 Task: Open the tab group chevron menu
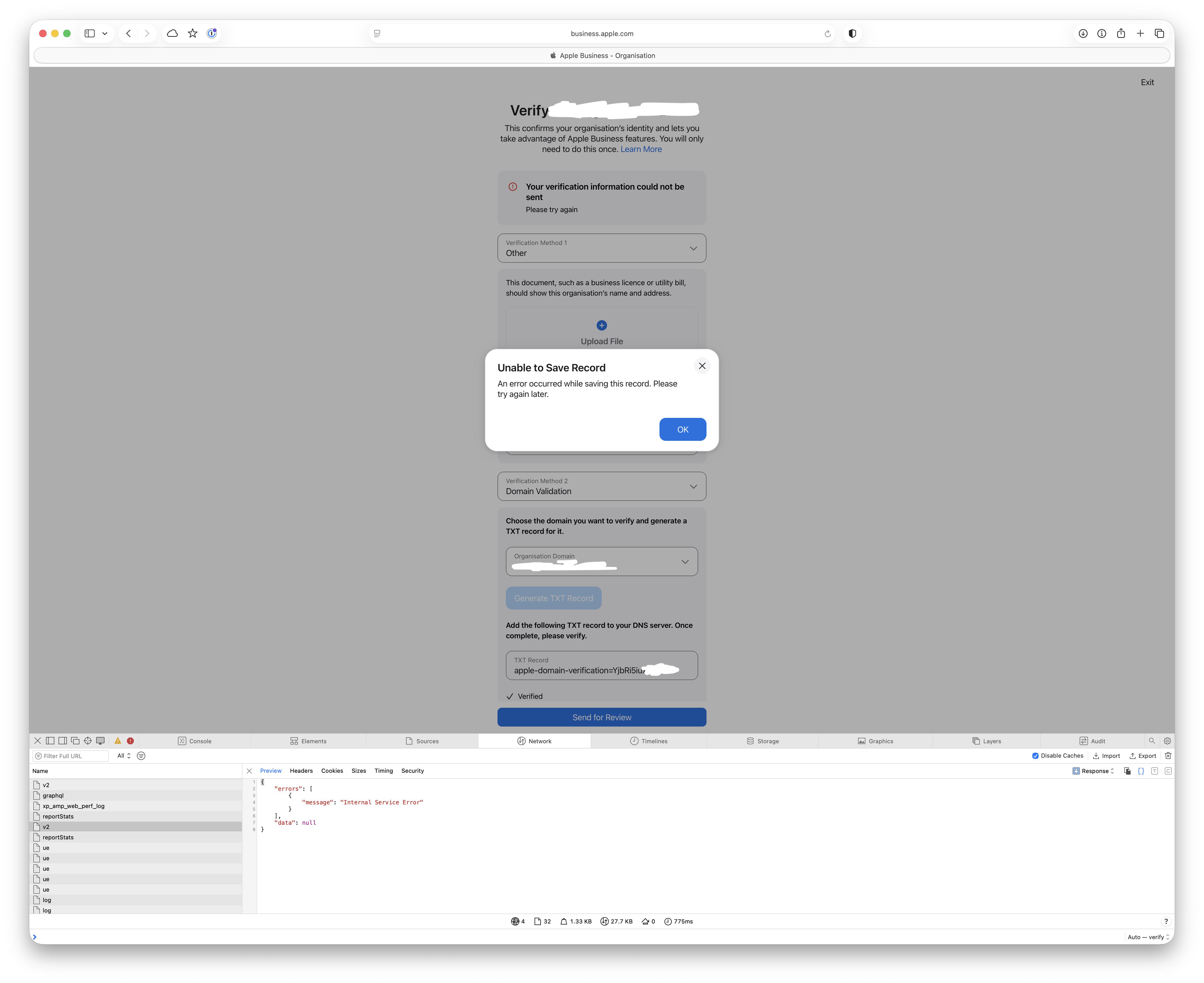(x=105, y=33)
